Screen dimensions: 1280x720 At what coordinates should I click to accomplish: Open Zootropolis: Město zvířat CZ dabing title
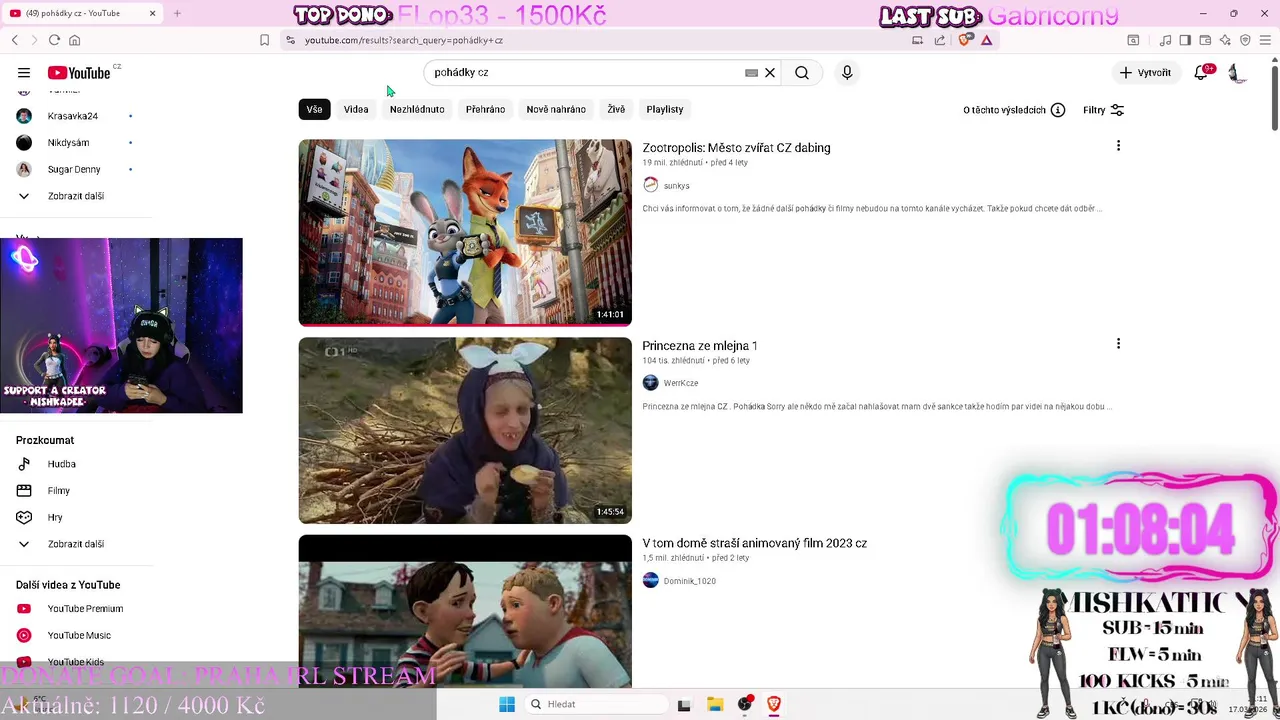736,148
